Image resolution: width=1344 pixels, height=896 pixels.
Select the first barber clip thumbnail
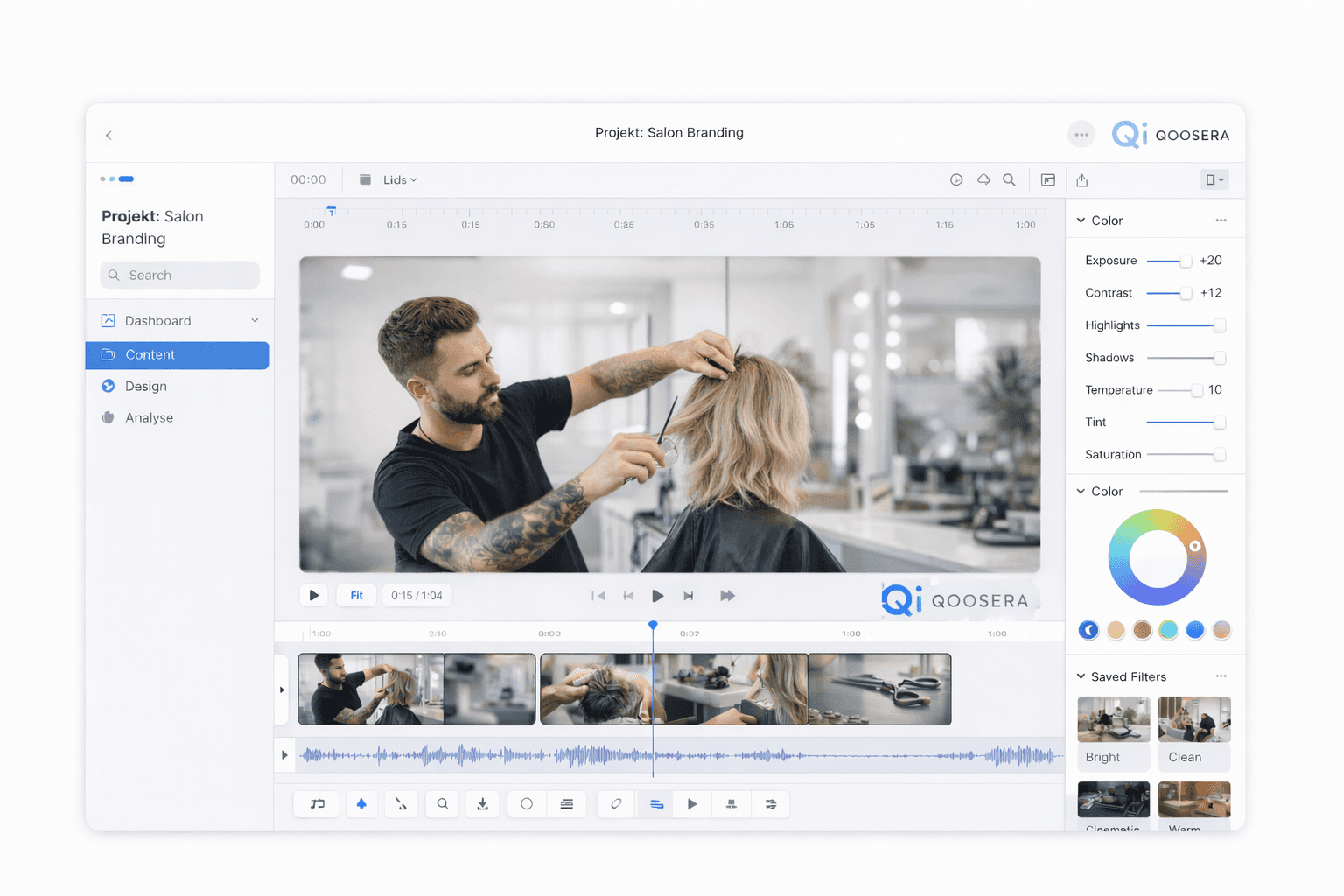(x=371, y=689)
